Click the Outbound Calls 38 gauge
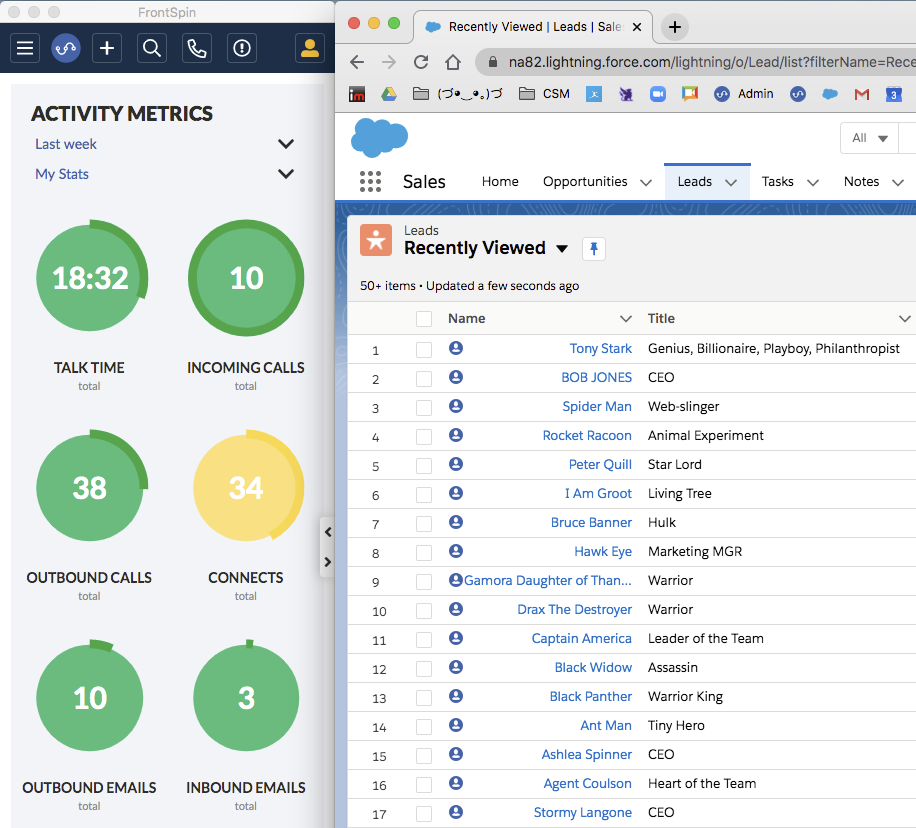 click(x=91, y=487)
